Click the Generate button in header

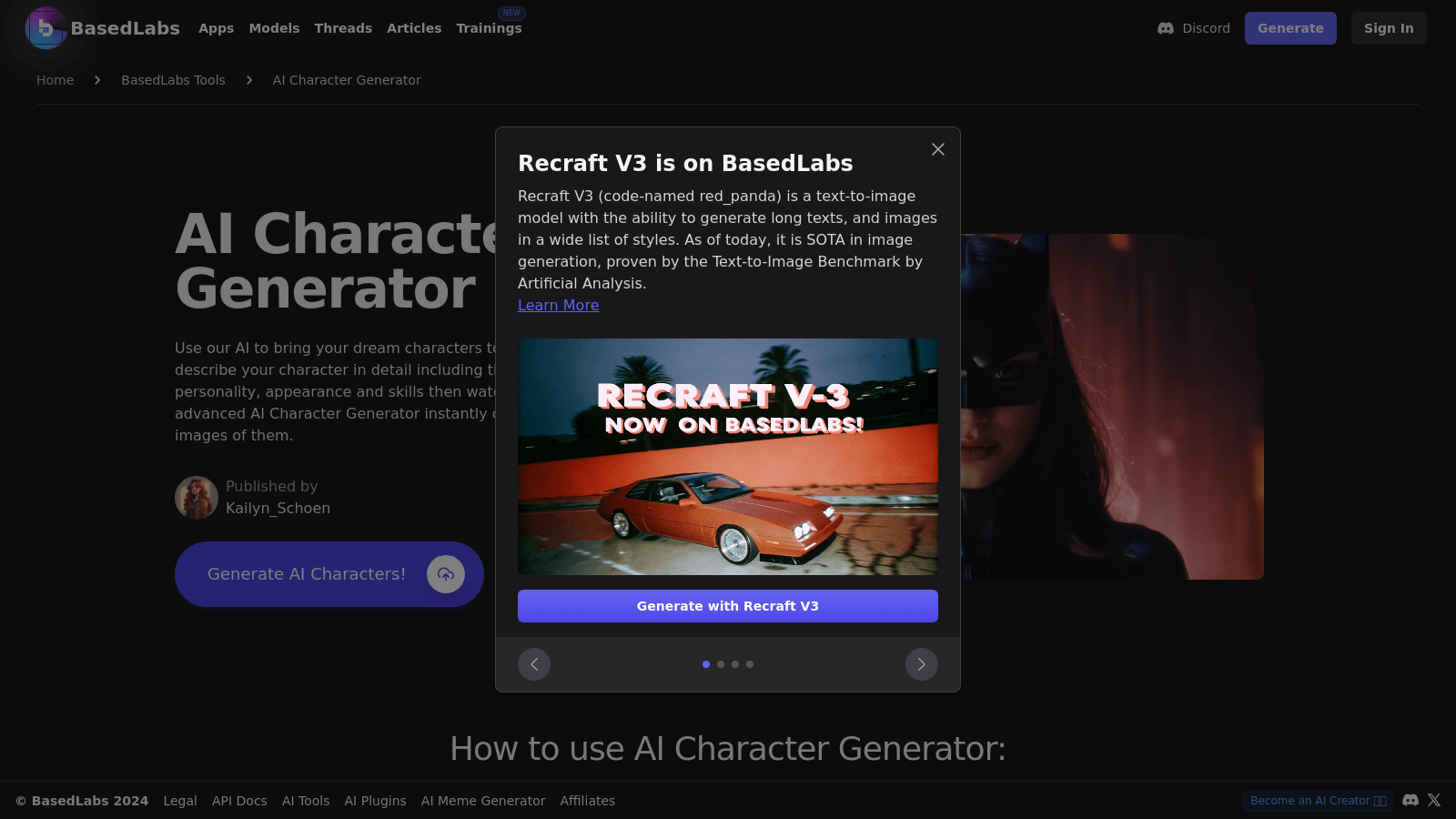tap(1290, 28)
